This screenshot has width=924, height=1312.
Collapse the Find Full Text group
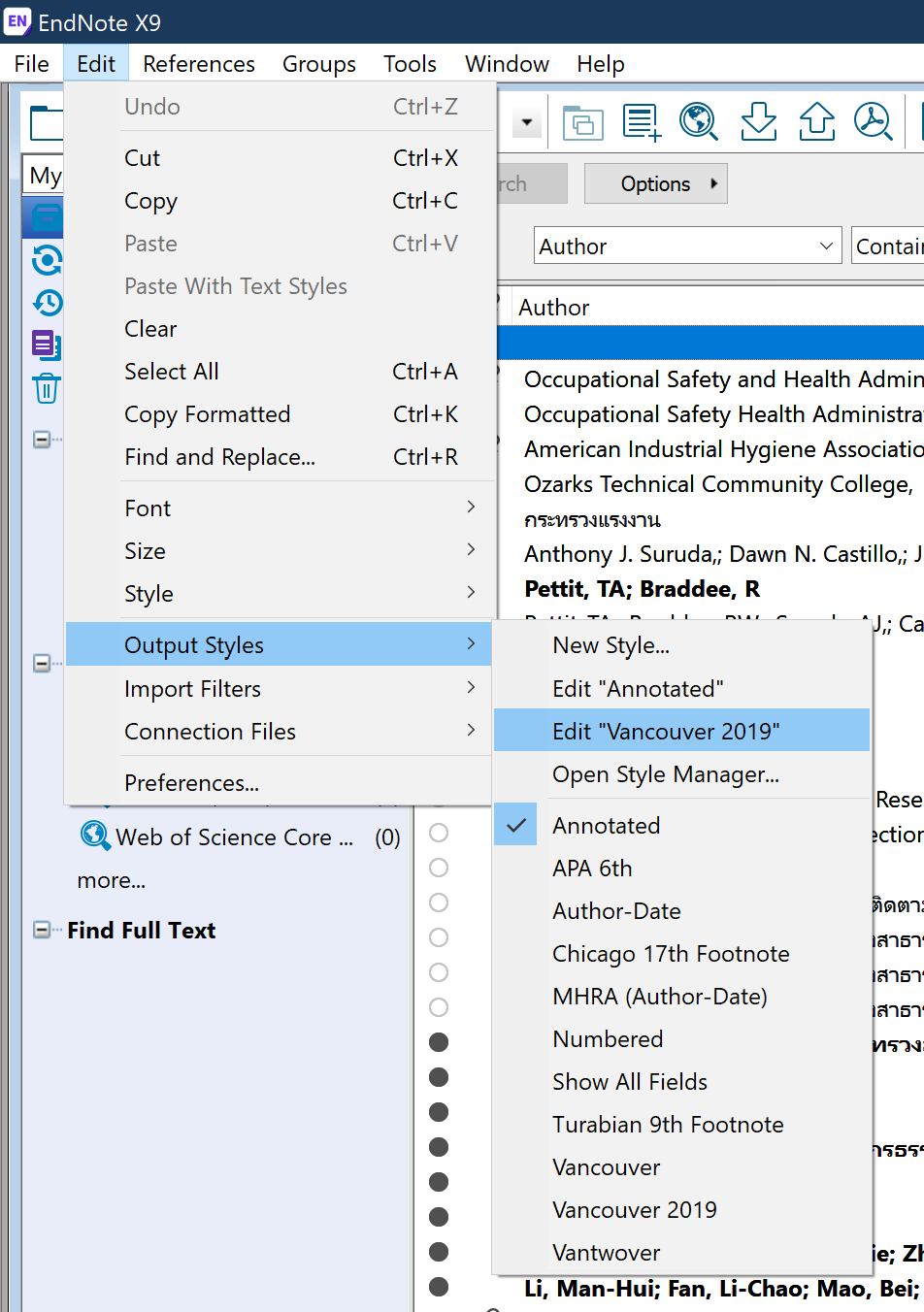coord(42,930)
